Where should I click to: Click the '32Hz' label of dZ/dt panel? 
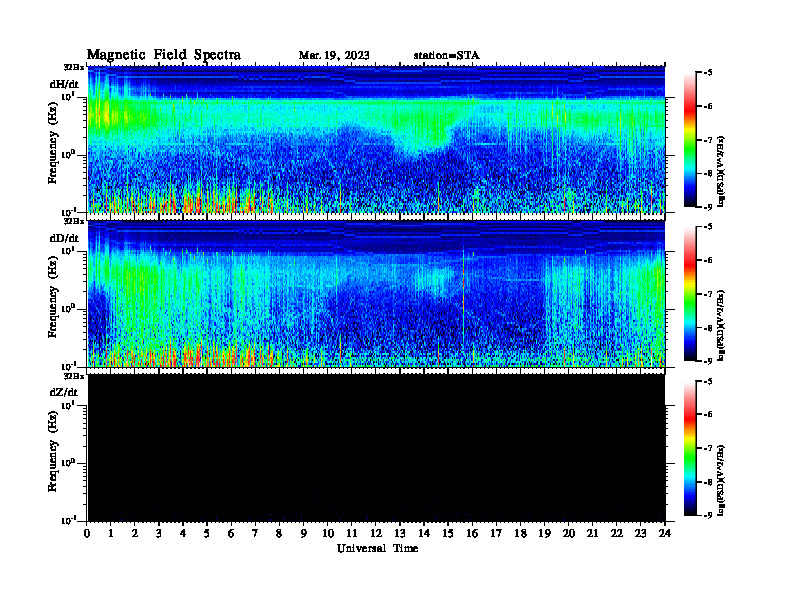coord(74,376)
